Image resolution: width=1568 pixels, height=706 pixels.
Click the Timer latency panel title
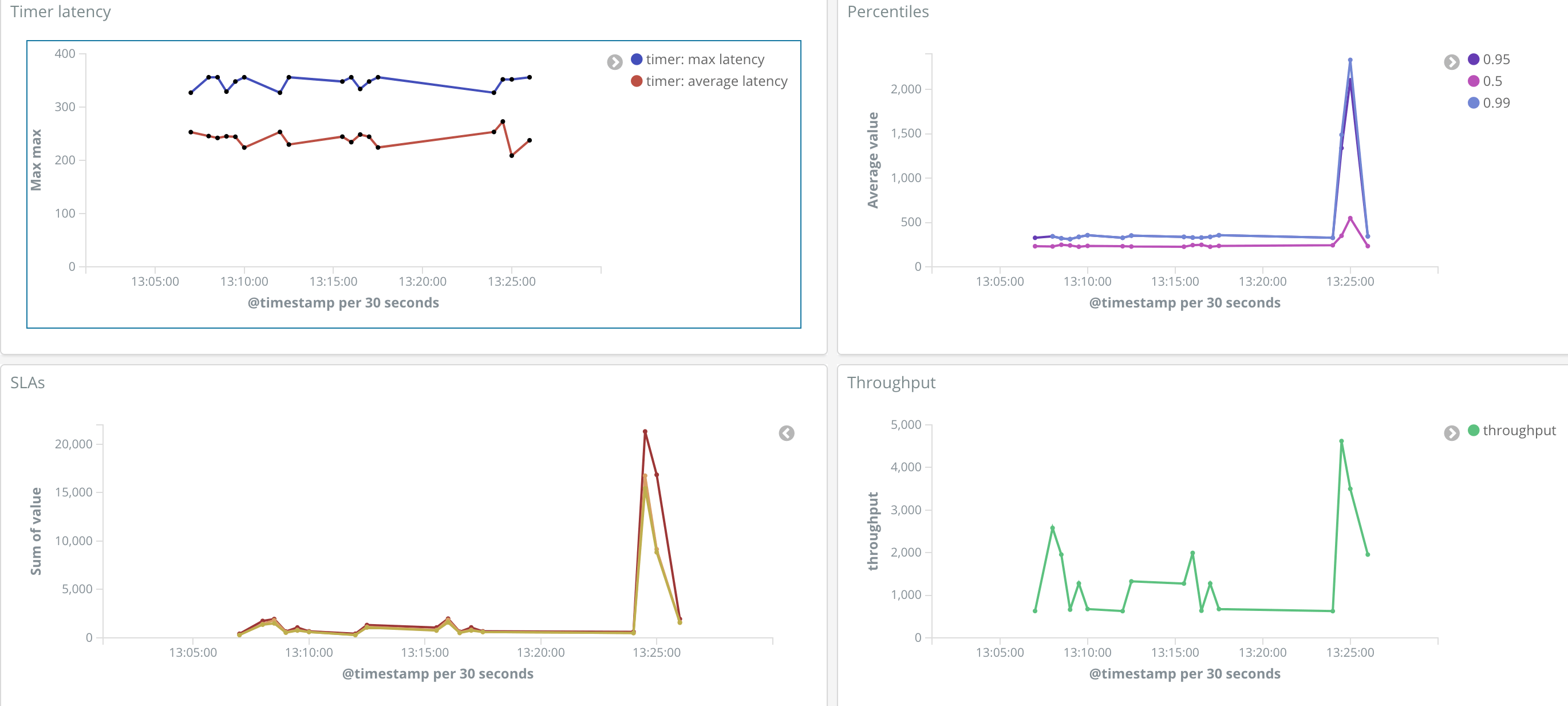[59, 11]
